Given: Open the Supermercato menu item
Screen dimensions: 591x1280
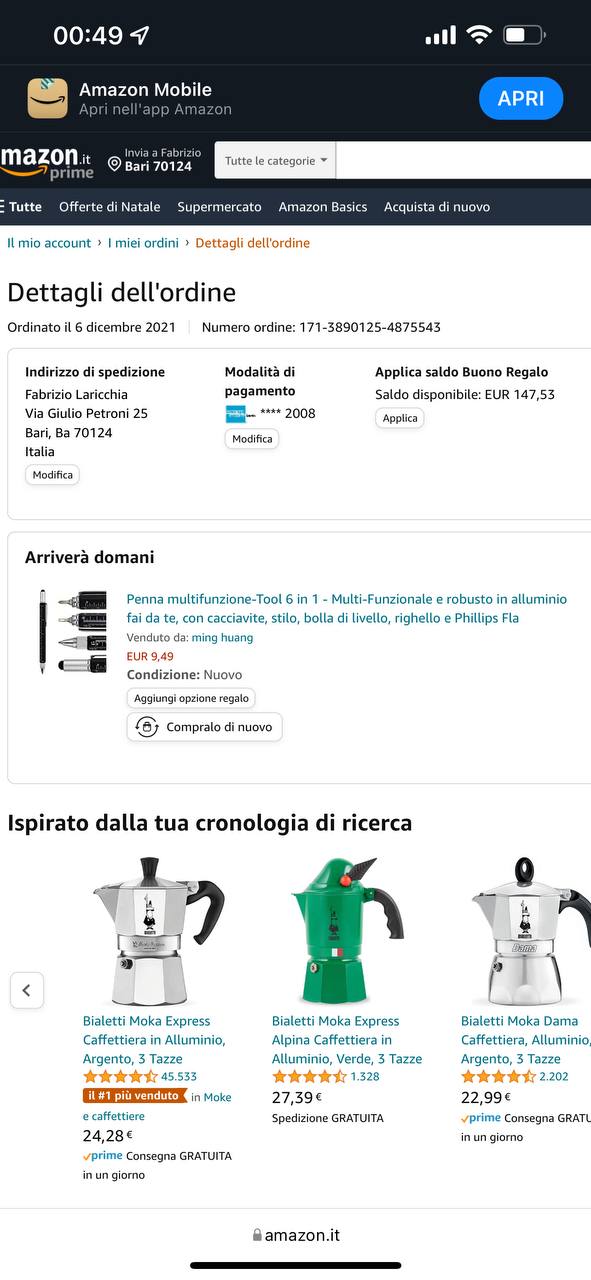Looking at the screenshot, I should [x=219, y=207].
